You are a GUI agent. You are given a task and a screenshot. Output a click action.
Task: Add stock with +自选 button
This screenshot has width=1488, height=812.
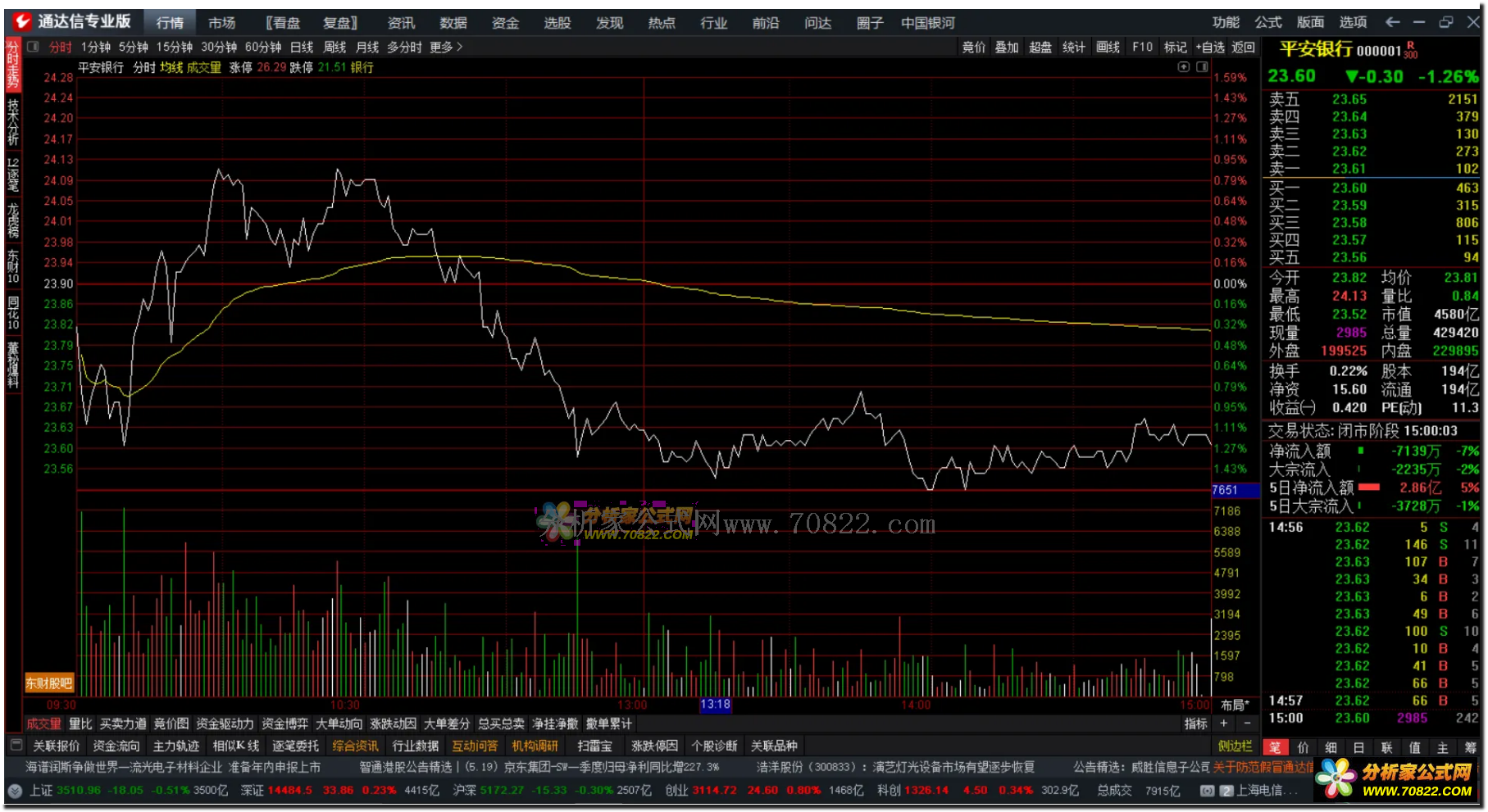coord(1210,48)
